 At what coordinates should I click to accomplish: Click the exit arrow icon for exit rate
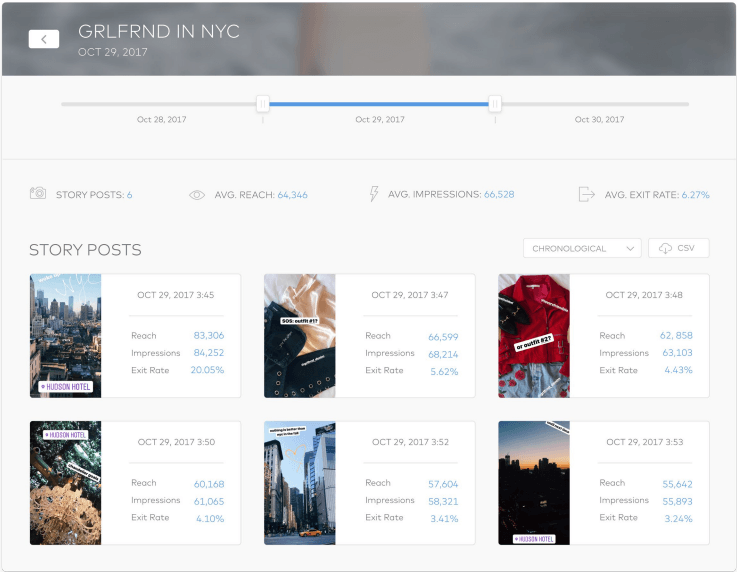(587, 194)
